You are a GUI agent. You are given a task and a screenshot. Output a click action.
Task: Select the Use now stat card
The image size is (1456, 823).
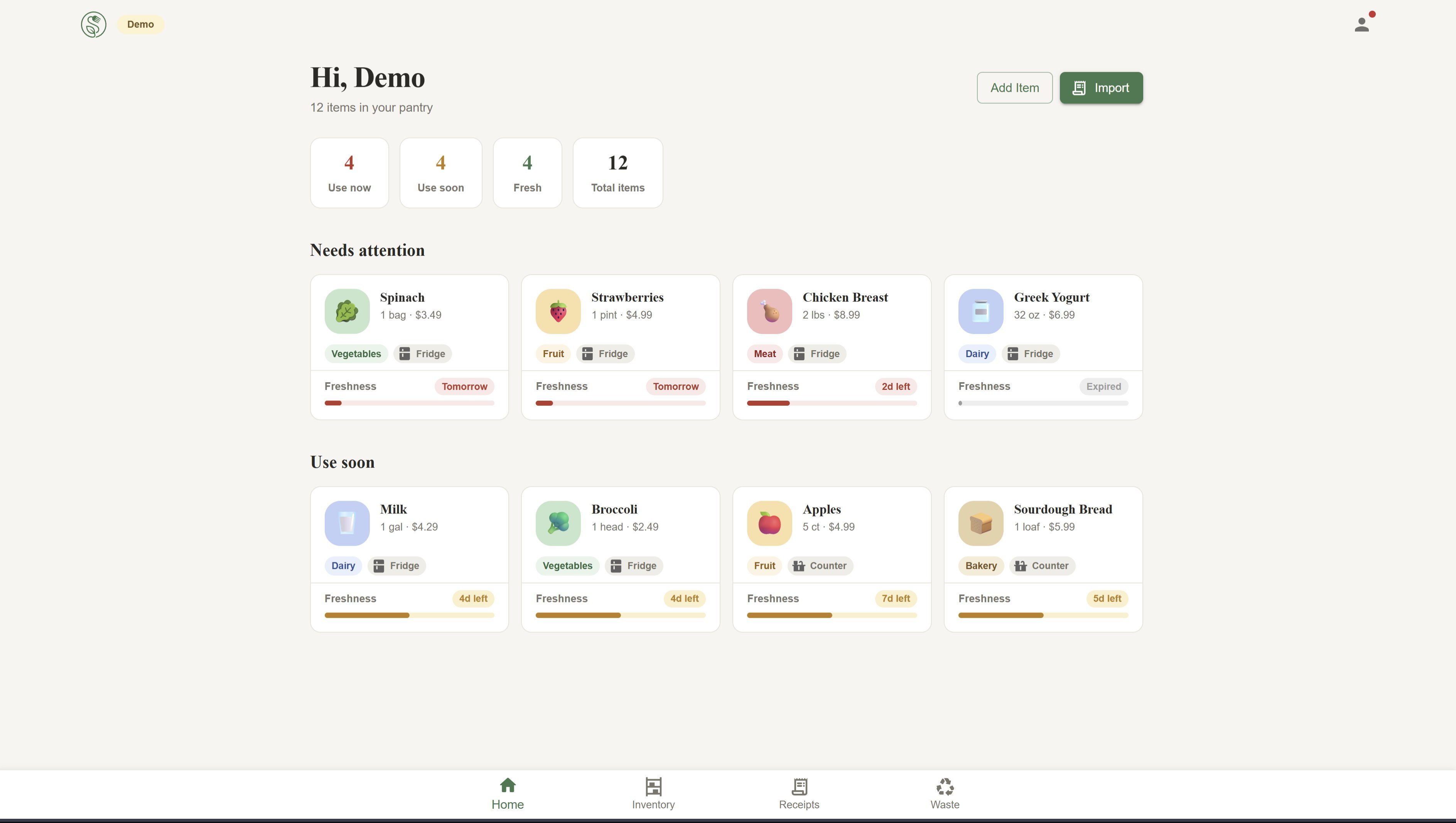(349, 173)
